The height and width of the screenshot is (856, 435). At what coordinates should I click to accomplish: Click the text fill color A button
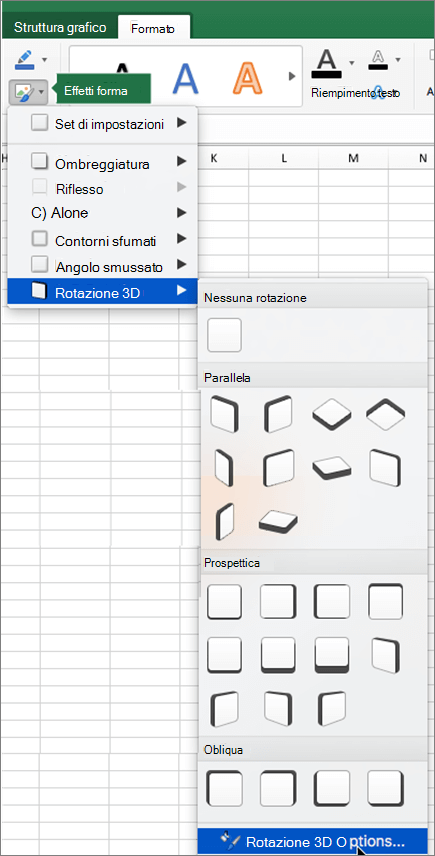(326, 63)
